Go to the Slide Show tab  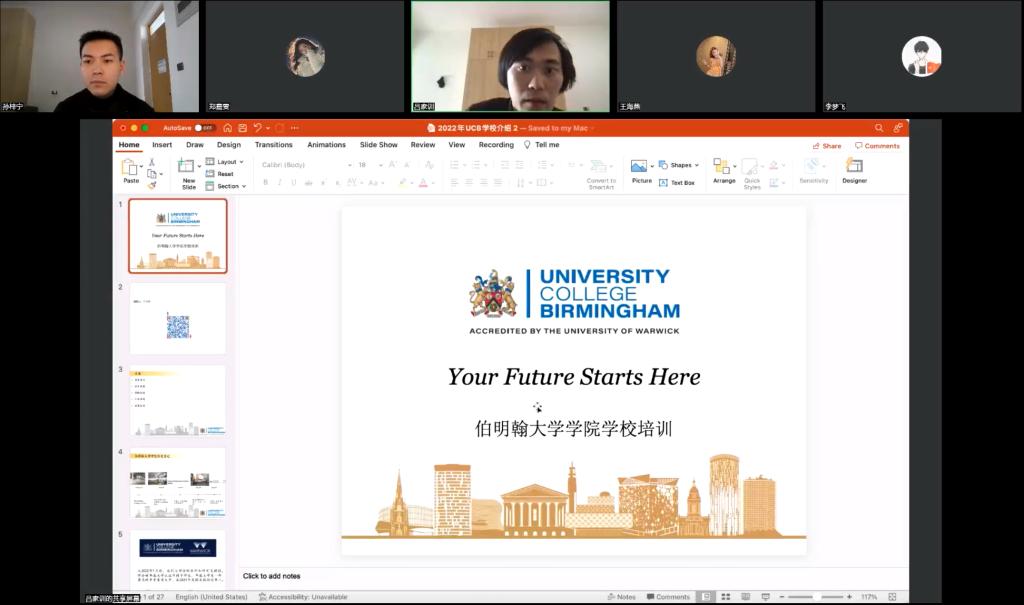pos(379,145)
